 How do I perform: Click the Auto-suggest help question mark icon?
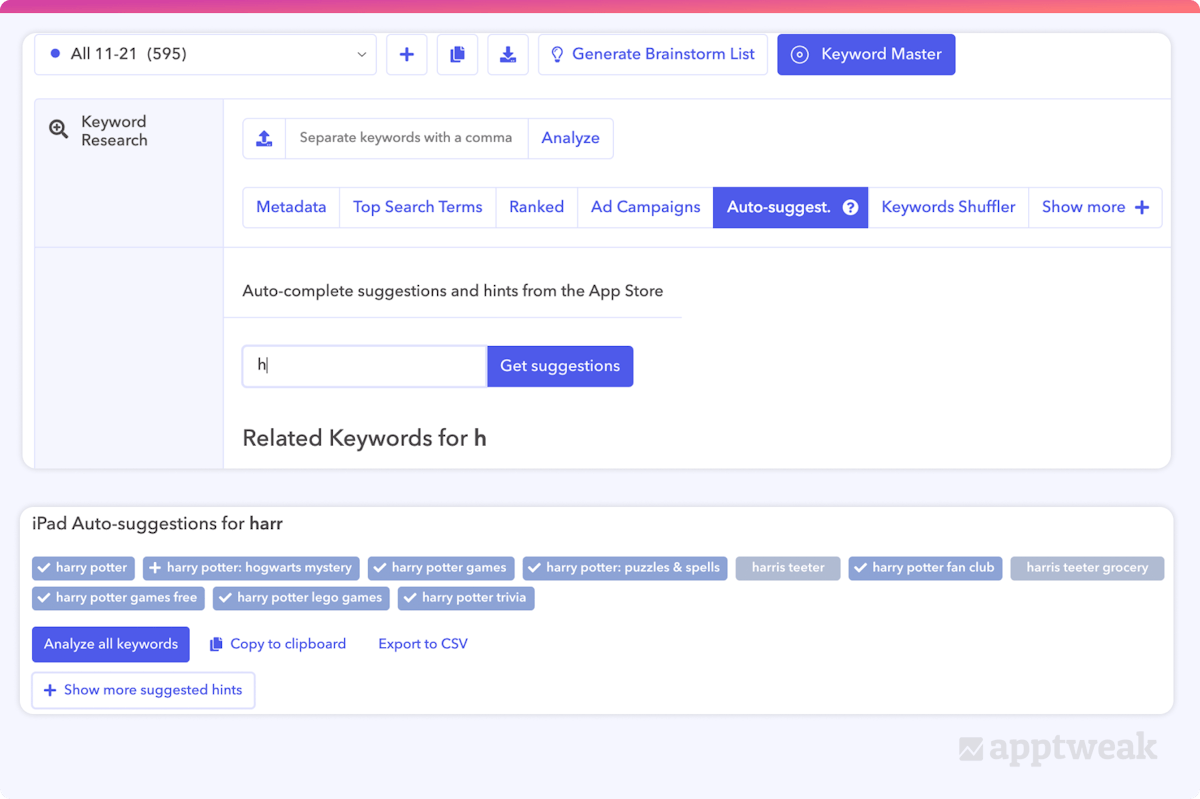point(850,208)
